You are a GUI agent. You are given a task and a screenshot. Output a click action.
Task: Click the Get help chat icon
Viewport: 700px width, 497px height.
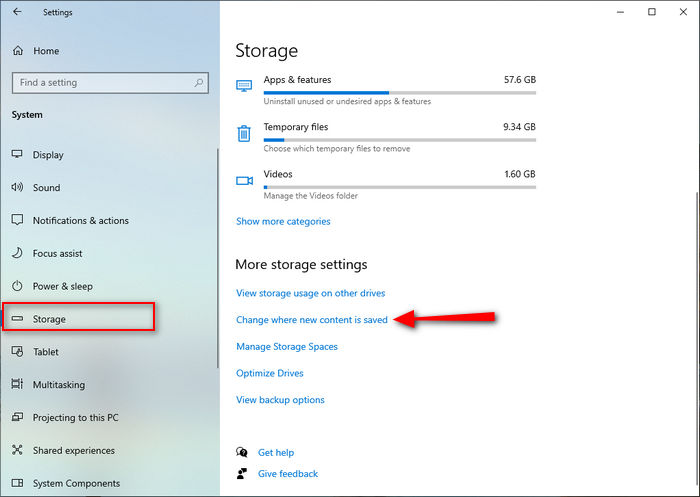click(242, 452)
